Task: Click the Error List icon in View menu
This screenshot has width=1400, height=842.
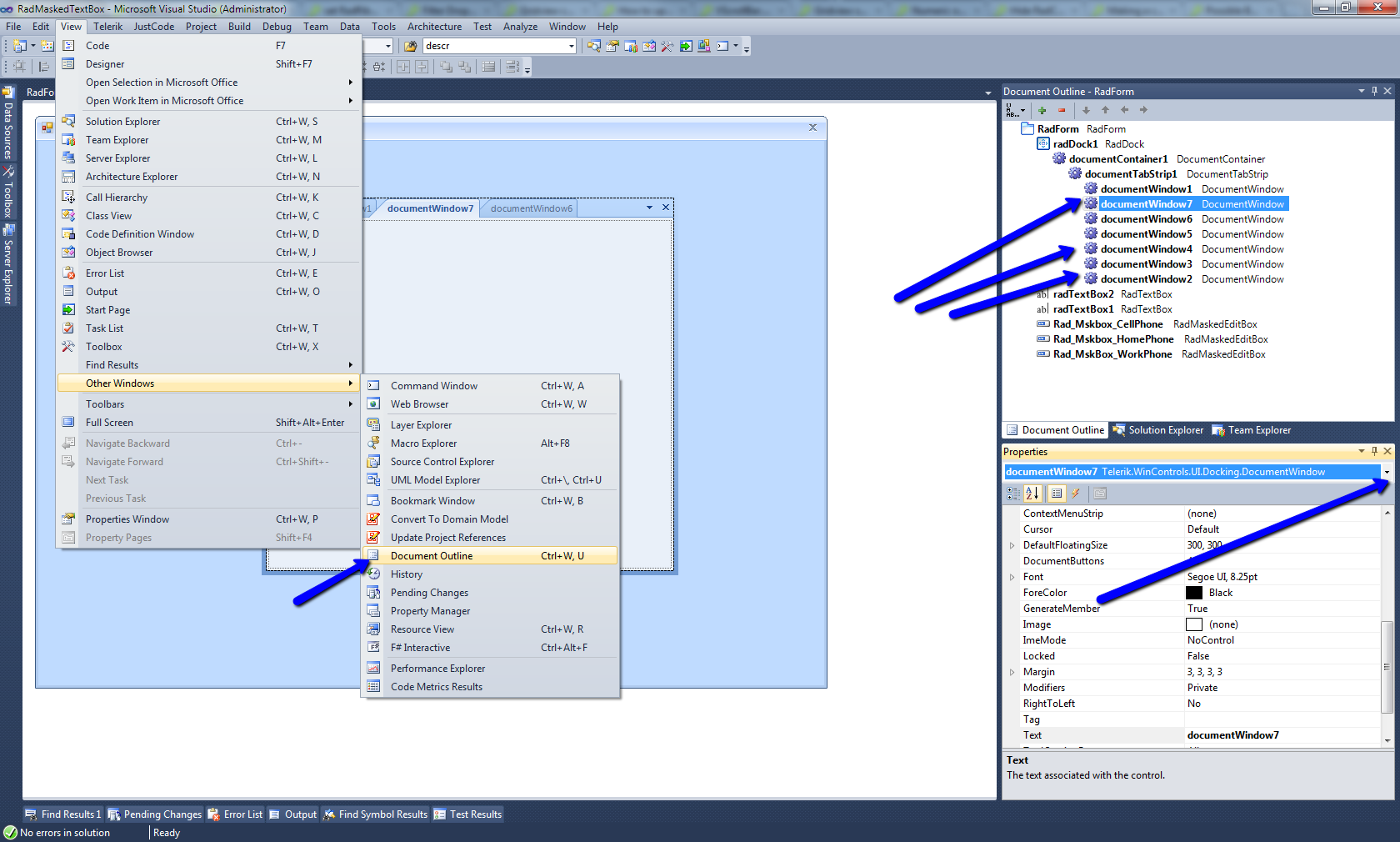Action: coord(68,273)
